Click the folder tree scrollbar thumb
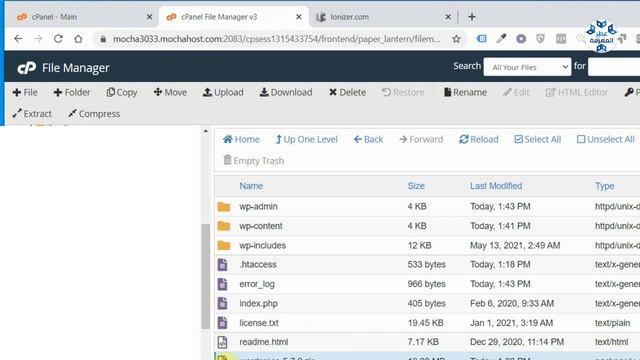This screenshot has width=640, height=360. coord(206,276)
